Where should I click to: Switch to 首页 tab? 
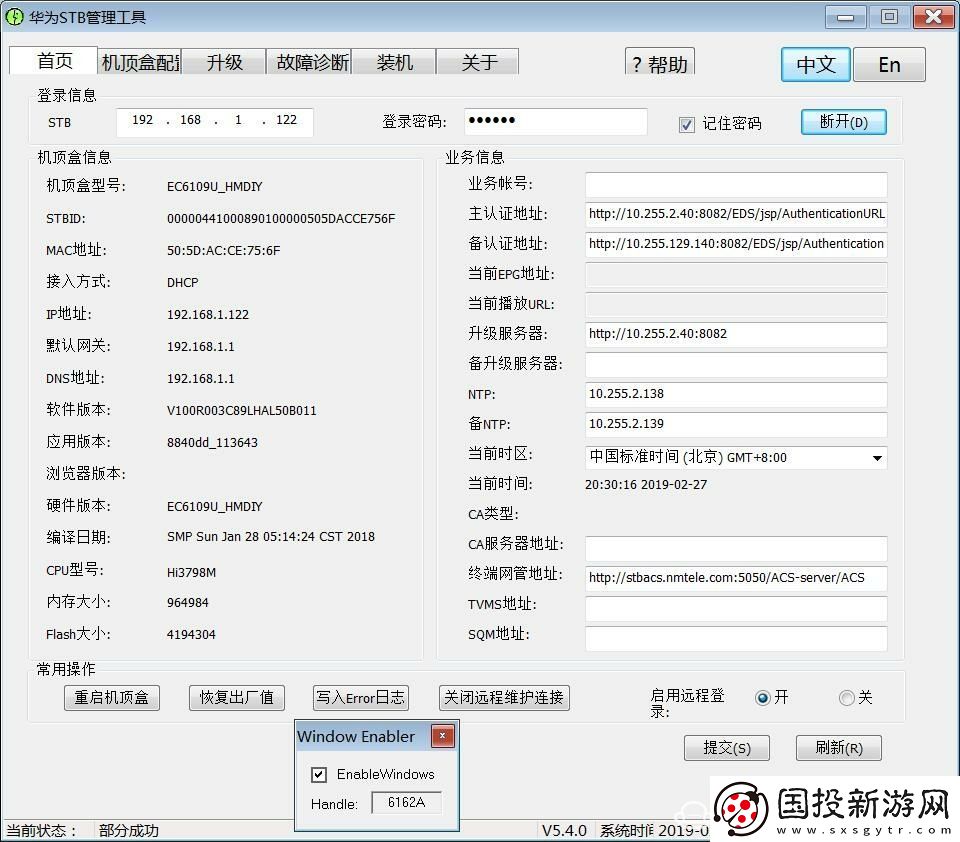tap(53, 61)
